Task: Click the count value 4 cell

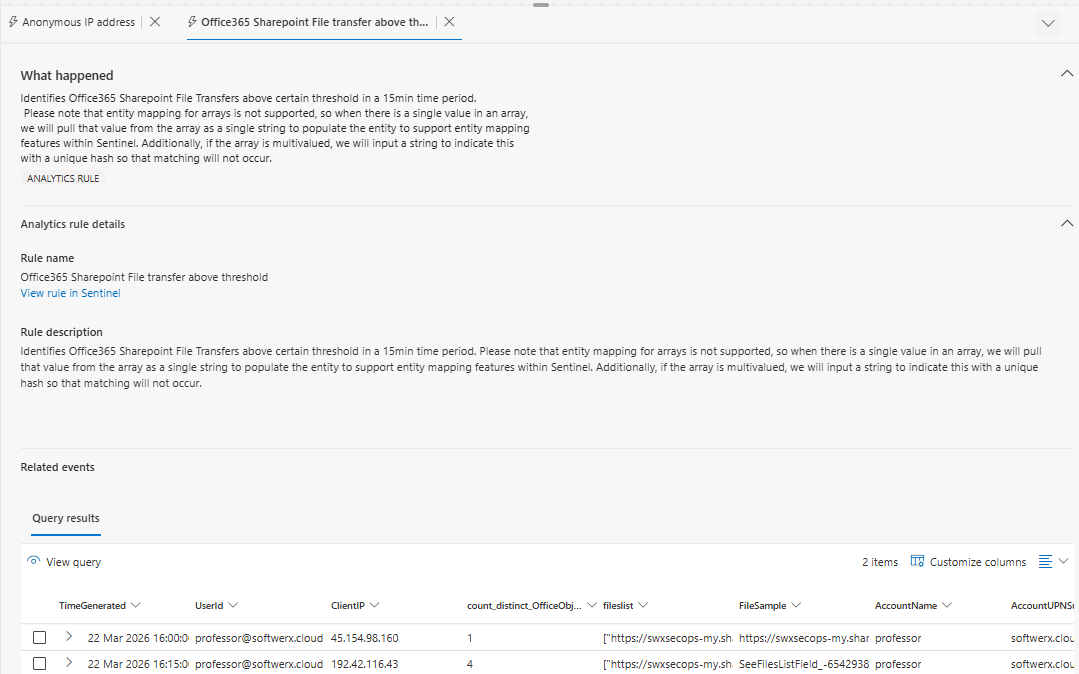Action: tap(470, 664)
